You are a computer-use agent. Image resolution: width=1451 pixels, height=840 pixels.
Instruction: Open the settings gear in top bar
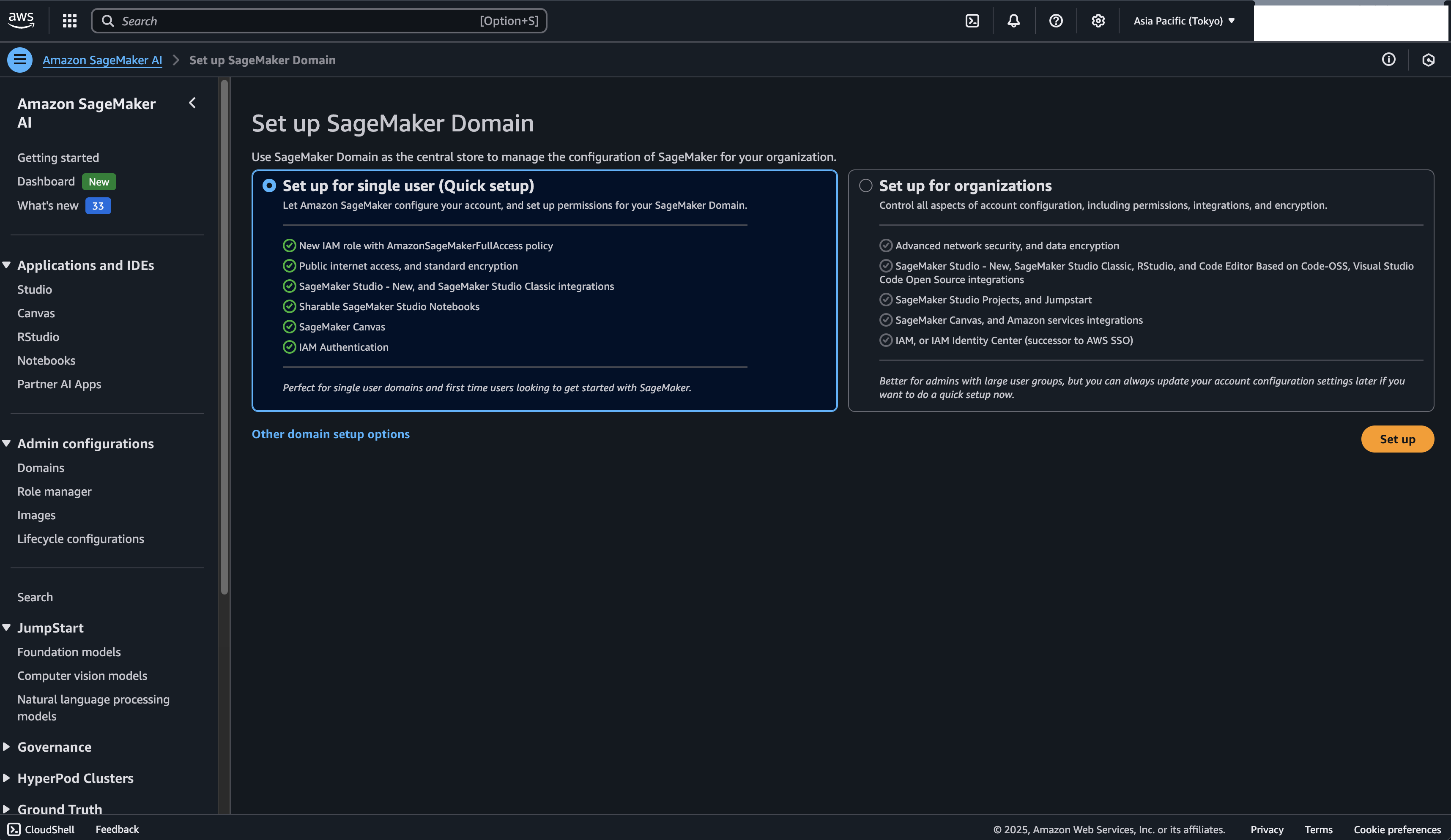[x=1098, y=21]
